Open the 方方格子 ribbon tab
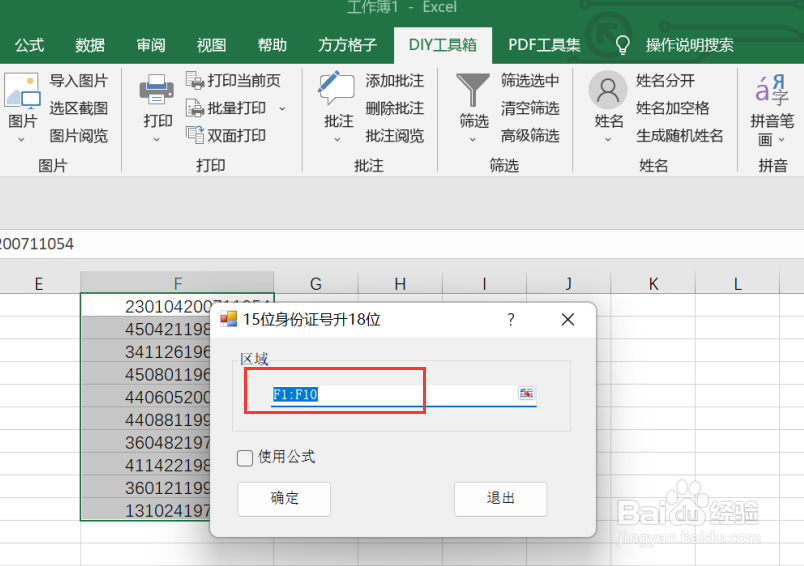The image size is (804, 566). click(x=347, y=45)
